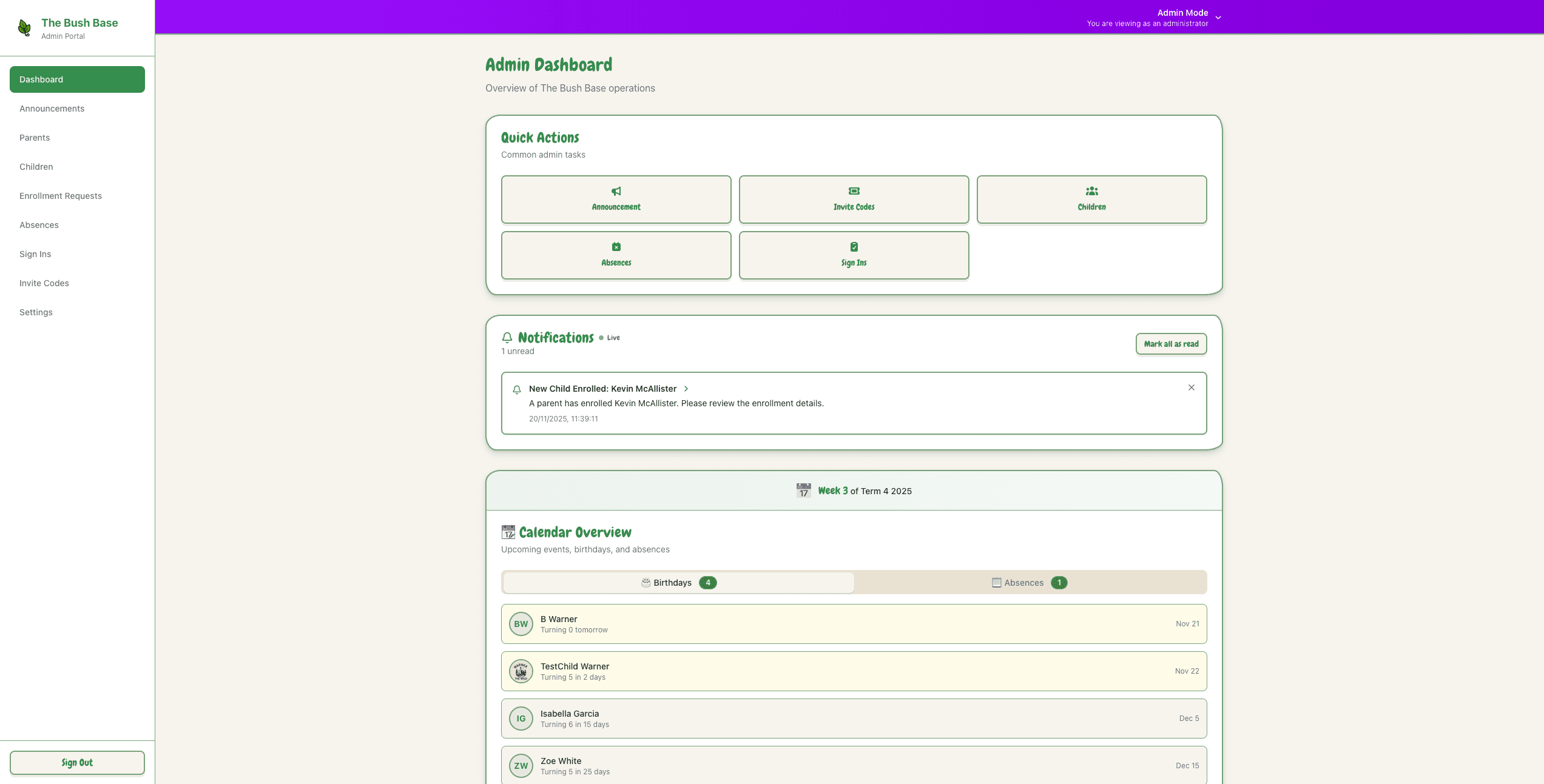Open Settings in sidebar
This screenshot has width=1544, height=784.
tap(77, 312)
